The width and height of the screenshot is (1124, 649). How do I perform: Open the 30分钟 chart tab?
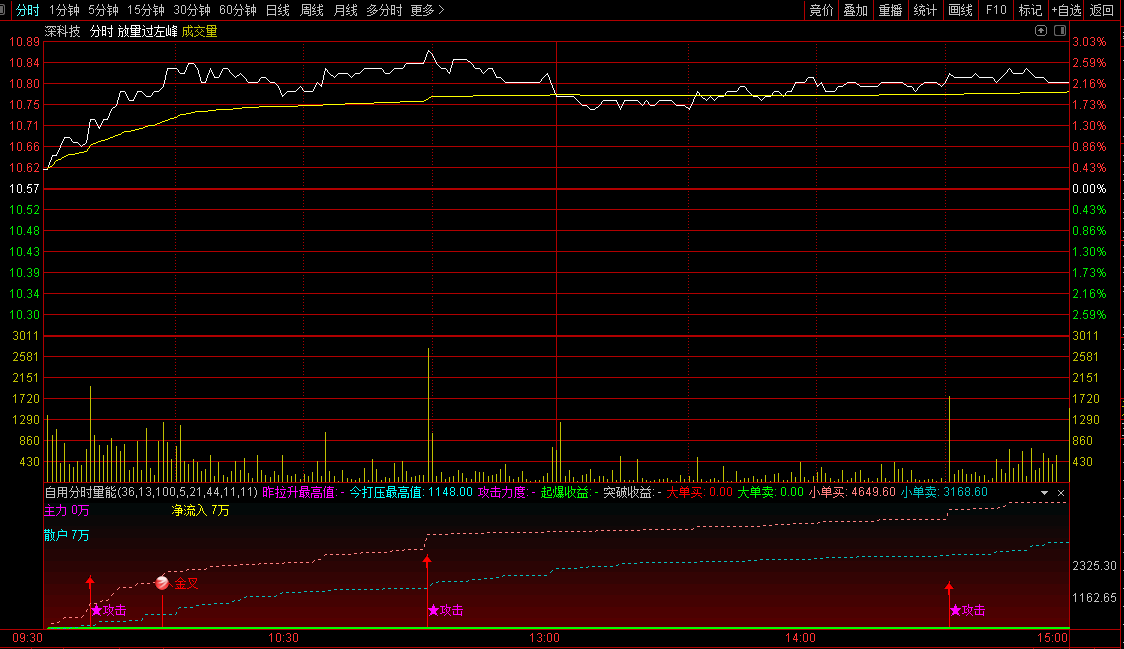coord(191,10)
